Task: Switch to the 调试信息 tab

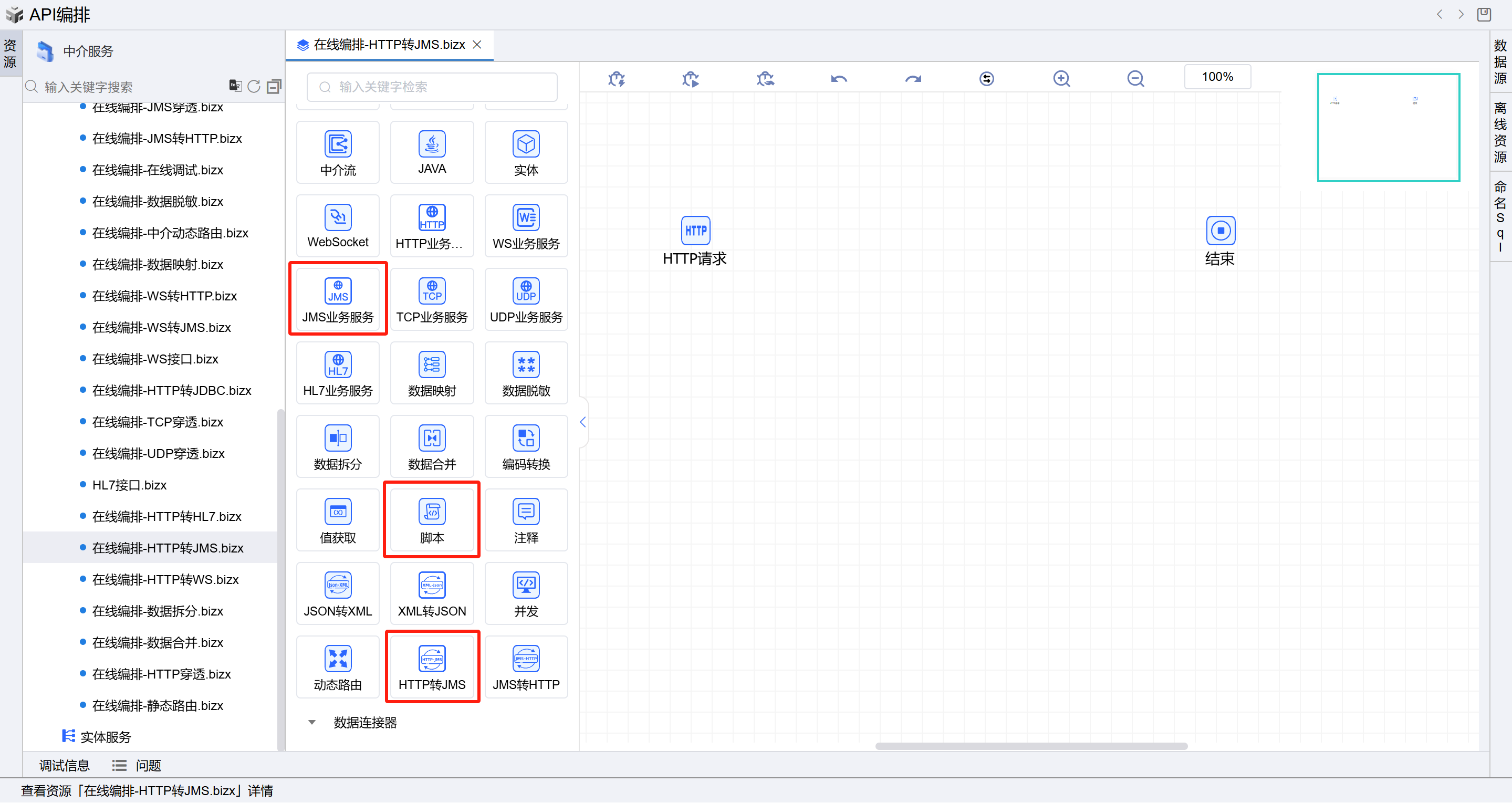Action: point(64,765)
